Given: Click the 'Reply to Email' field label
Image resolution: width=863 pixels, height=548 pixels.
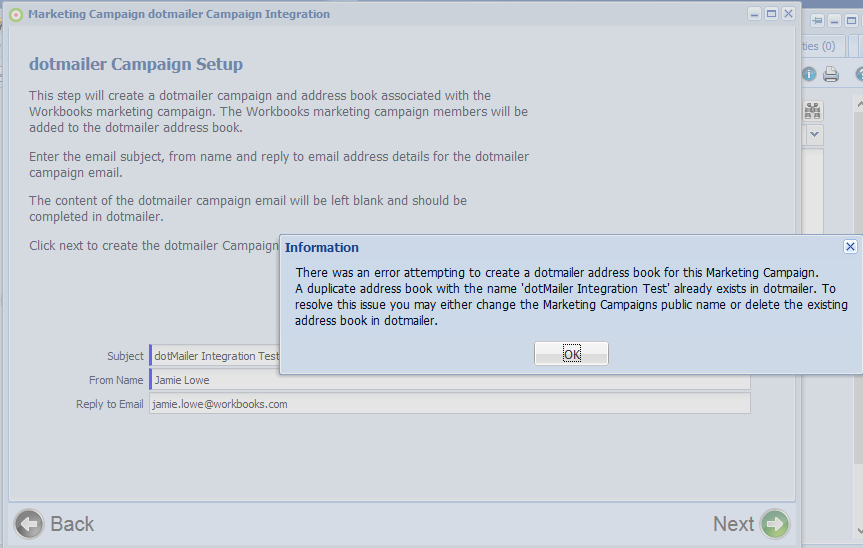Looking at the screenshot, I should pyautogui.click(x=110, y=404).
